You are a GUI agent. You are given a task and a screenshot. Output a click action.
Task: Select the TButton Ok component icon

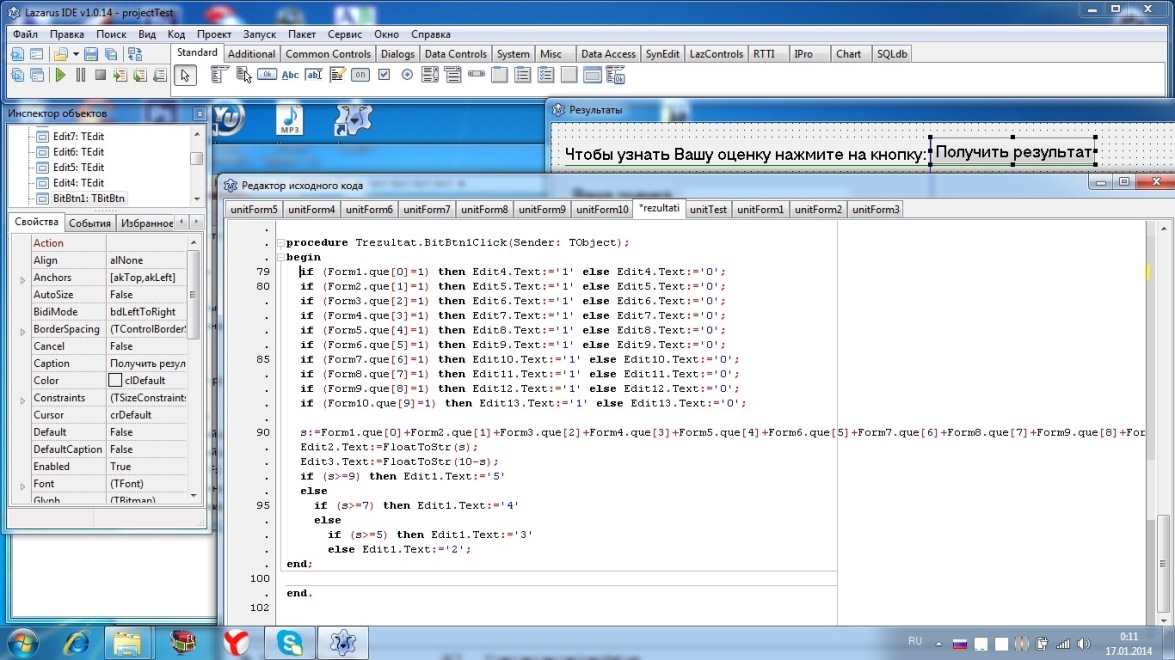point(267,75)
